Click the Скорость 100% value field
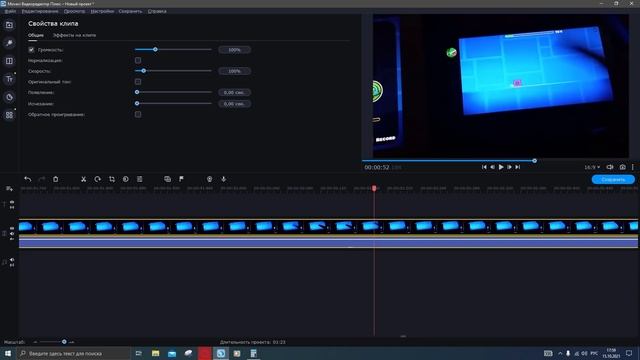This screenshot has height=360, width=640. 234,71
